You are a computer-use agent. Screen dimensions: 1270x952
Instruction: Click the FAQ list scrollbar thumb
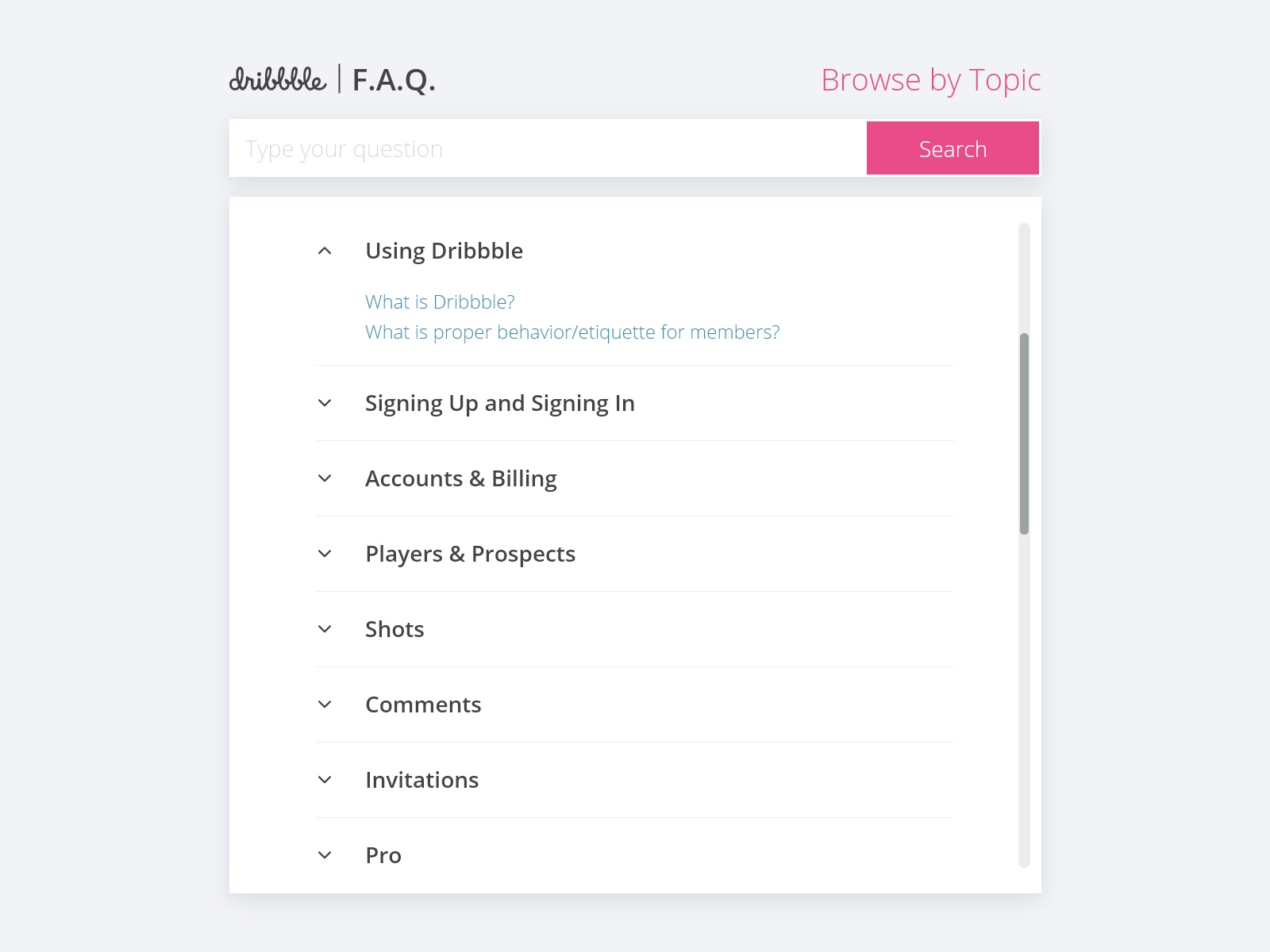(x=1024, y=433)
